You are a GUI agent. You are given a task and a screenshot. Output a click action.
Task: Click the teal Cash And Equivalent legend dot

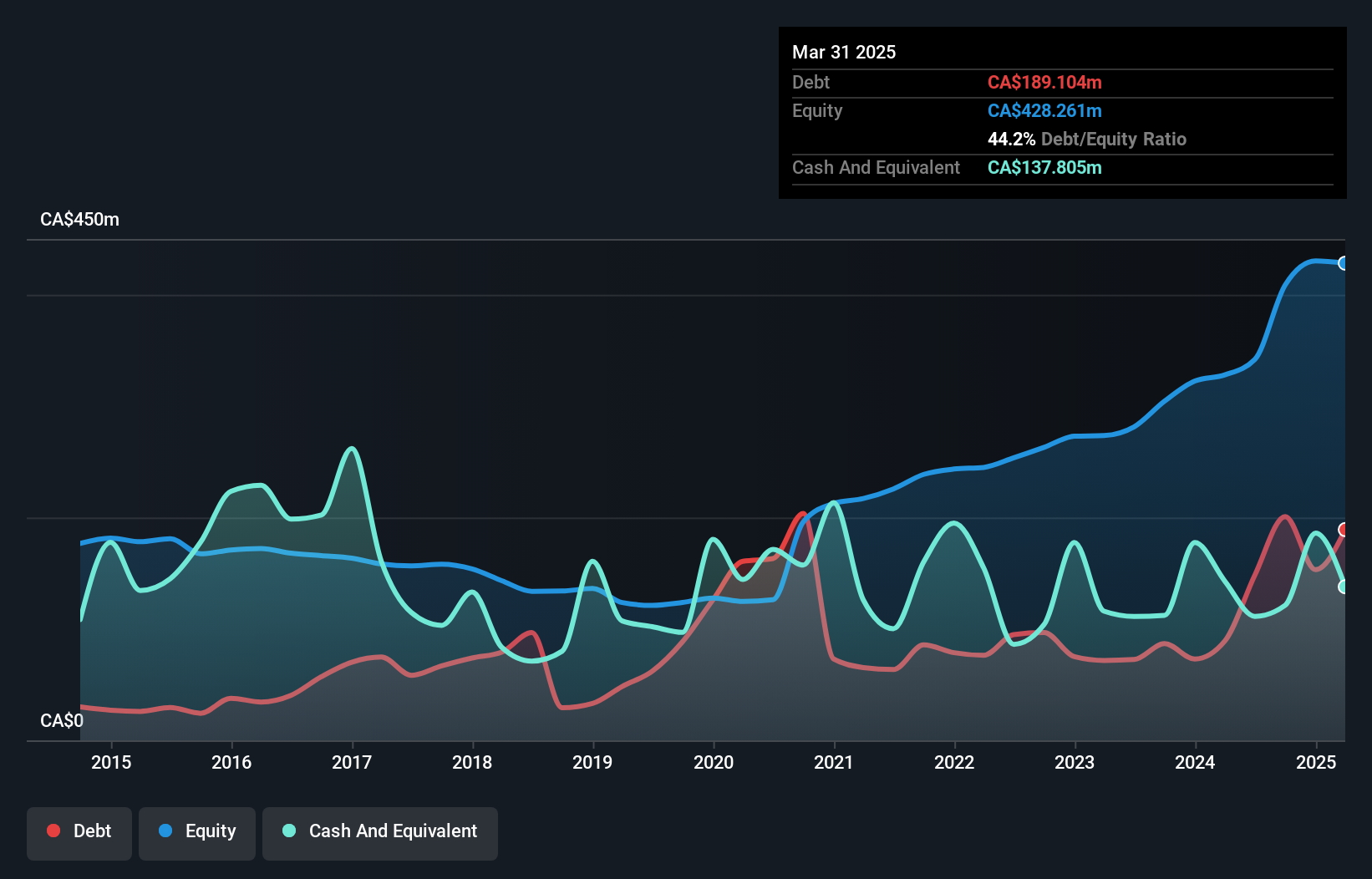pyautogui.click(x=289, y=831)
